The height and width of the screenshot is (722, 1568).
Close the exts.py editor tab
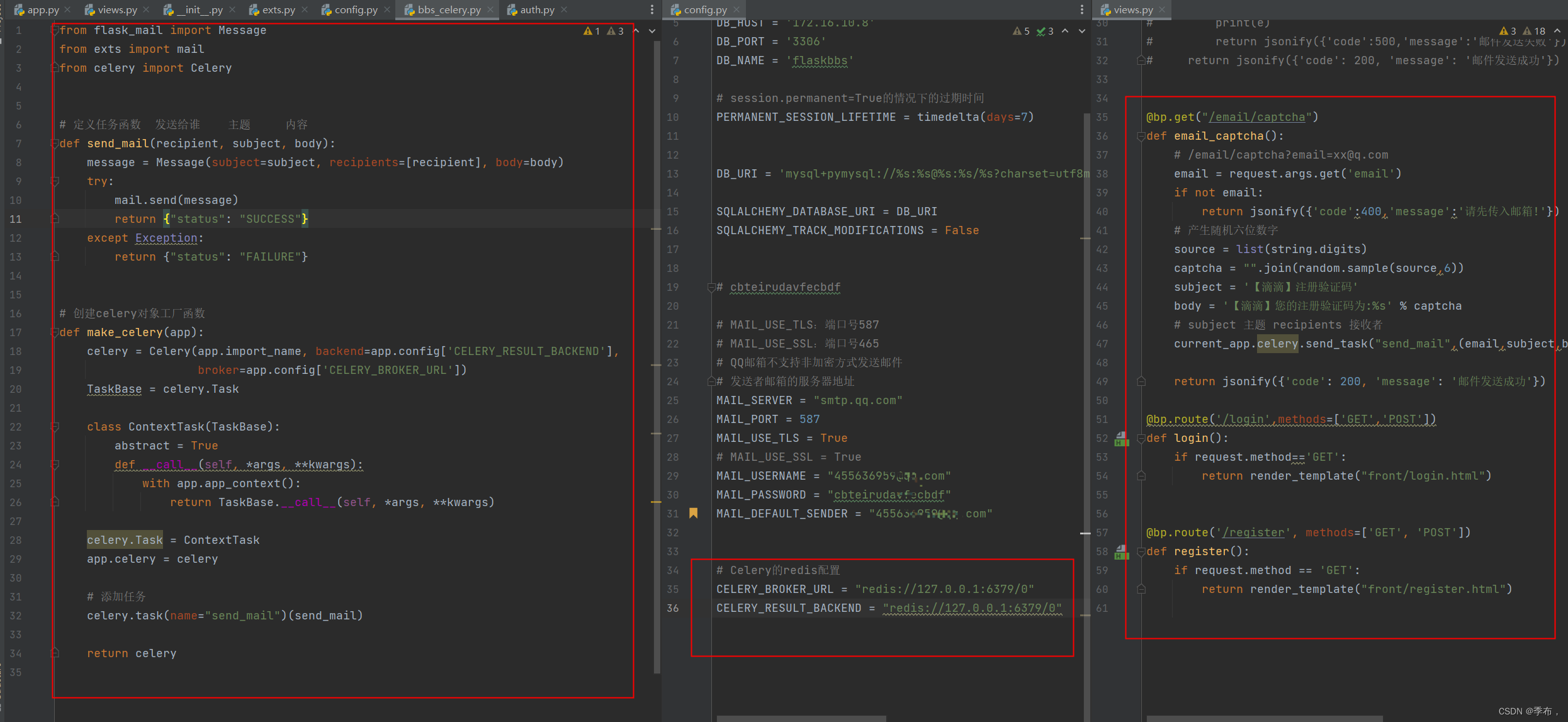click(305, 9)
